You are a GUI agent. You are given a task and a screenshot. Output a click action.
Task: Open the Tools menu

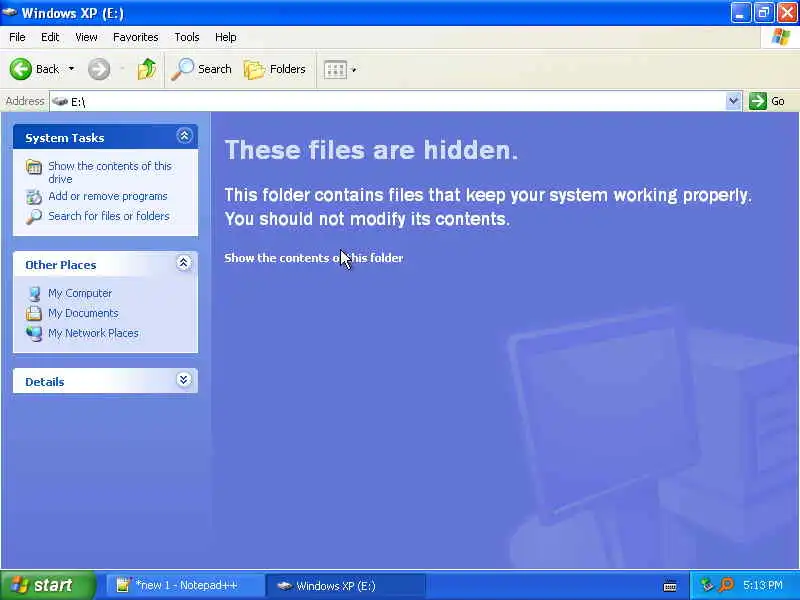tap(187, 37)
